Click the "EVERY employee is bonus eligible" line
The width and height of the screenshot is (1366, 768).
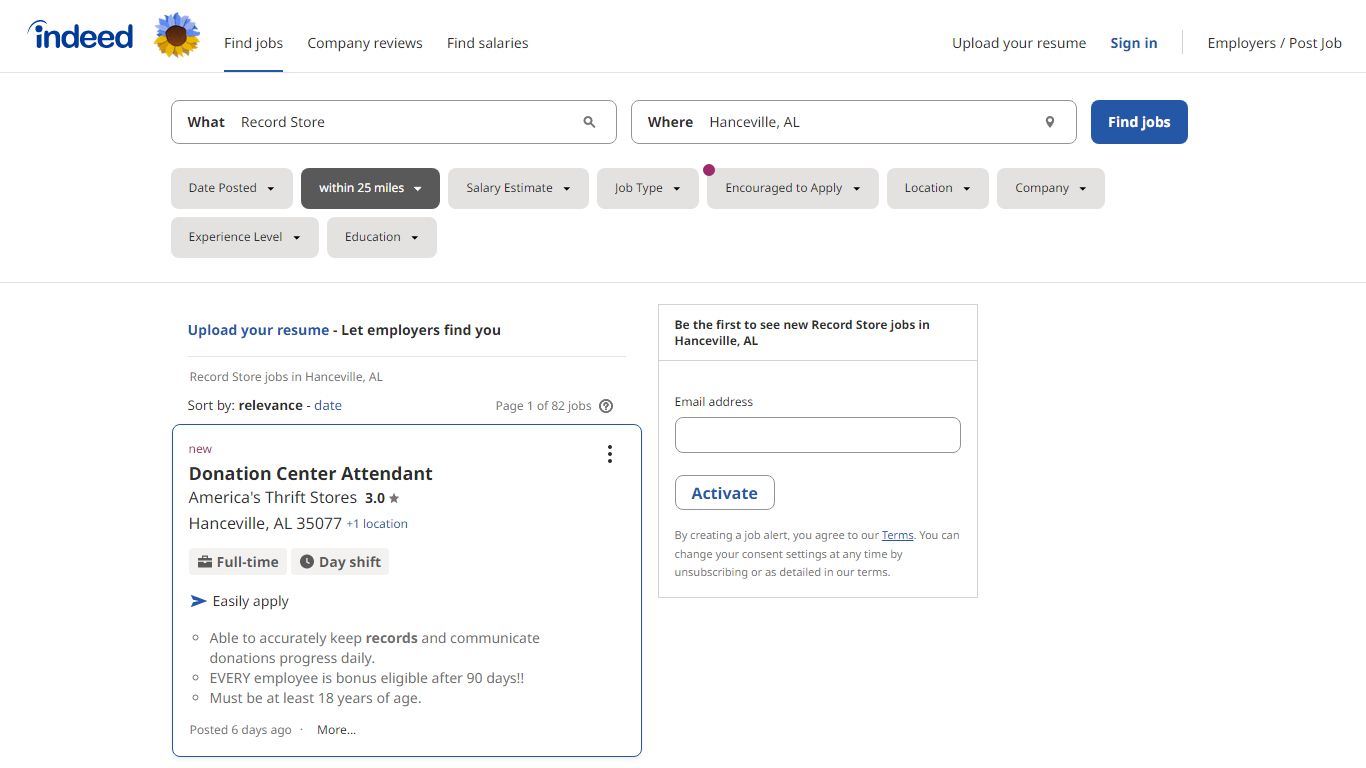[x=367, y=678]
